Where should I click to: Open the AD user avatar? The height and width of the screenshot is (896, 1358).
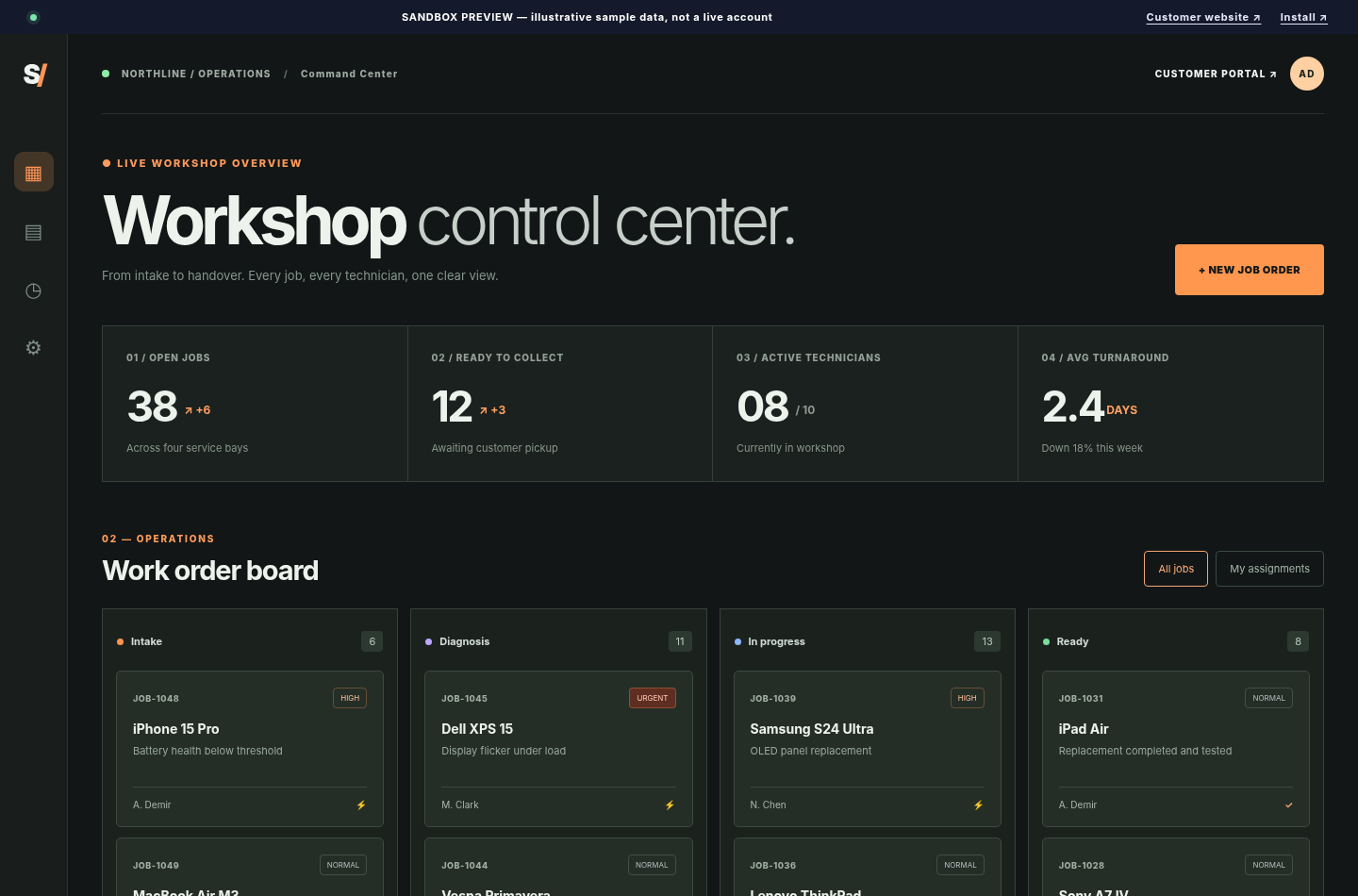pyautogui.click(x=1306, y=74)
